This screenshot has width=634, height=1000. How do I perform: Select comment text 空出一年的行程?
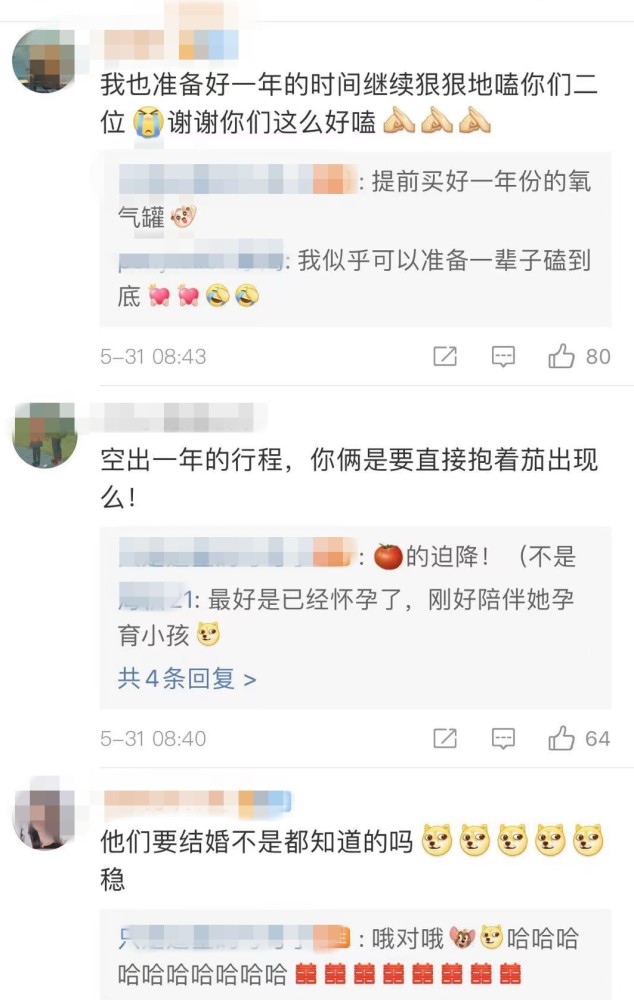click(190, 459)
